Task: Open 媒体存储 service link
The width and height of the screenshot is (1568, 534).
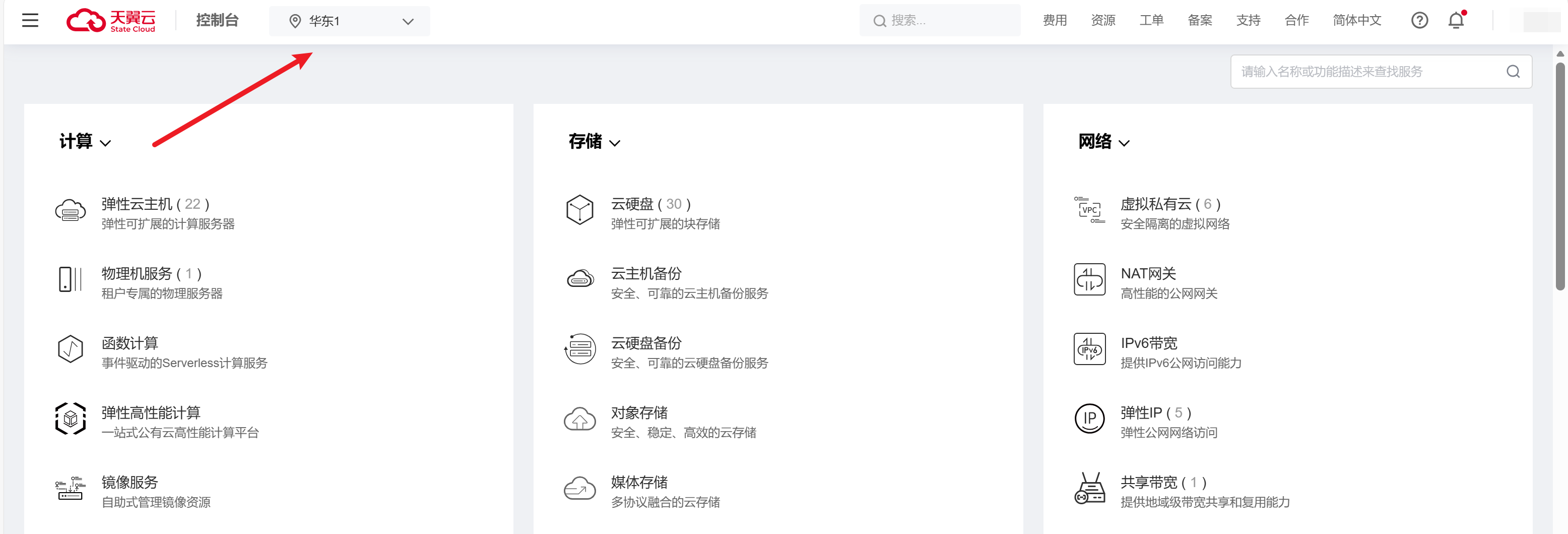Action: [639, 482]
